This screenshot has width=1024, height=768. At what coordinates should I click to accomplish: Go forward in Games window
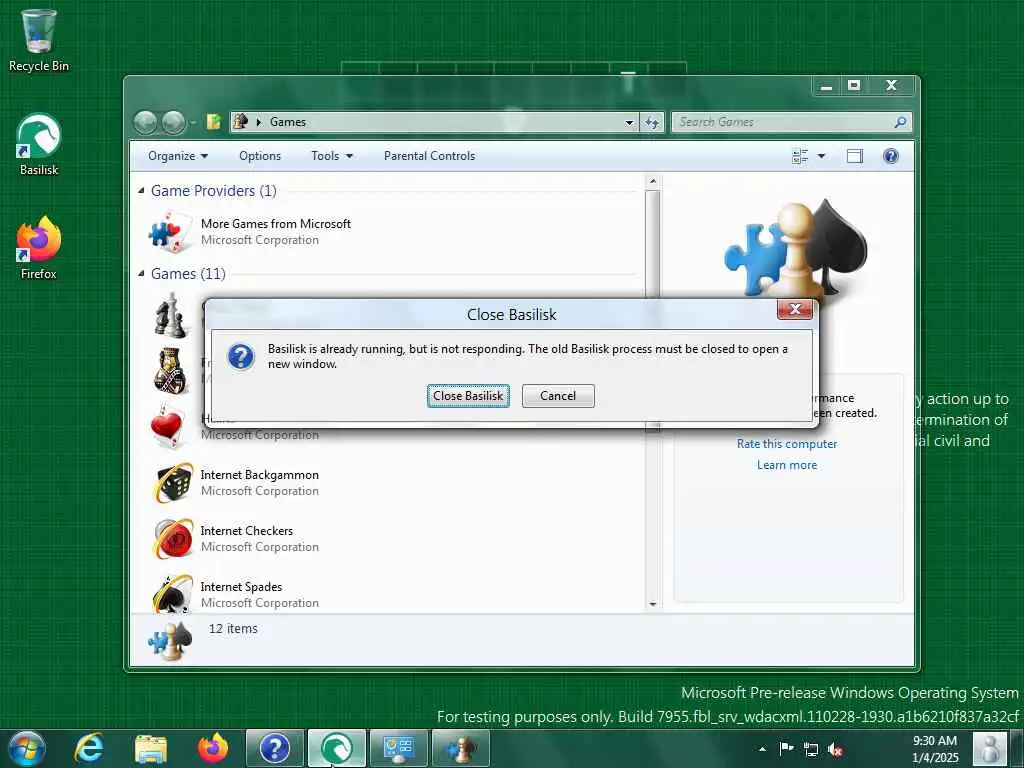(x=173, y=121)
